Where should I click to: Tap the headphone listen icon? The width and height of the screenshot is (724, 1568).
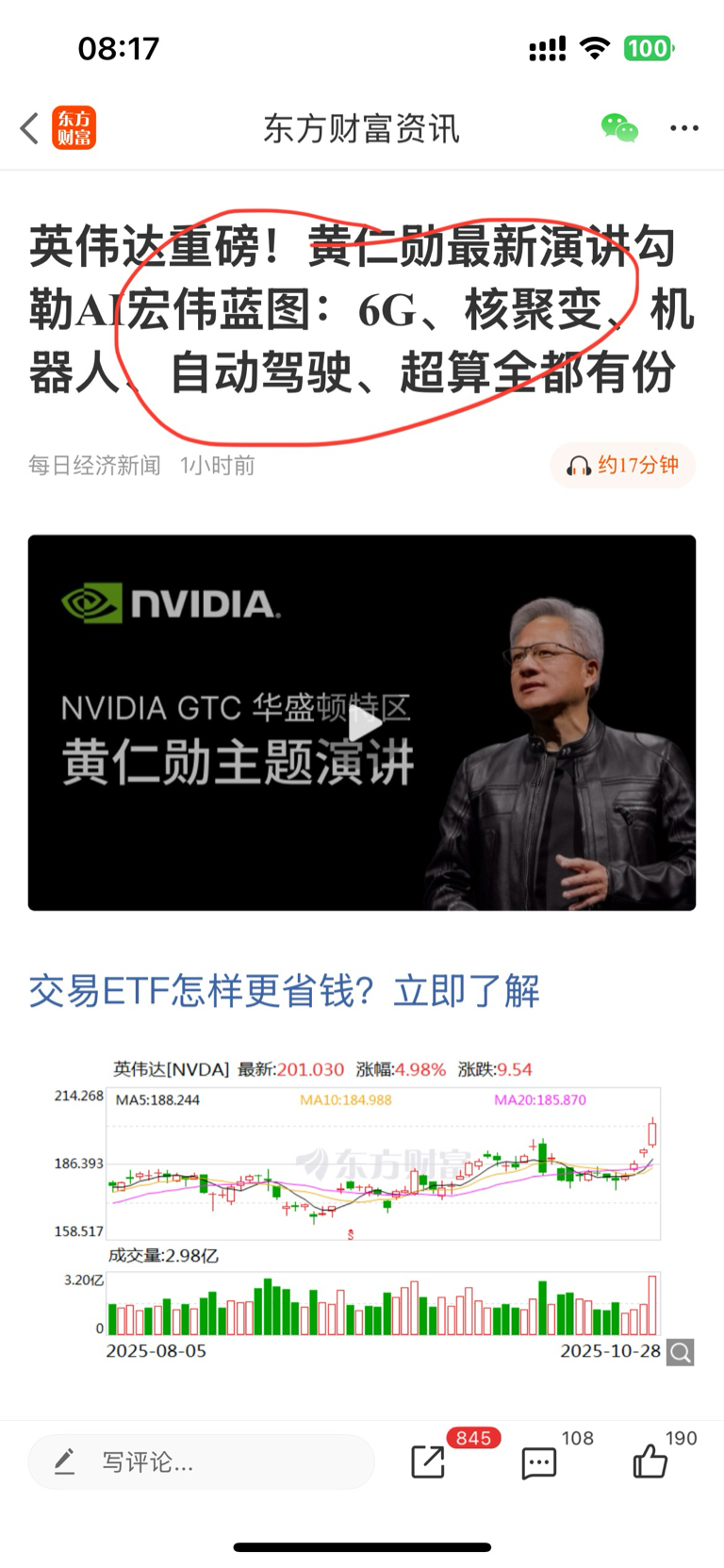point(578,466)
